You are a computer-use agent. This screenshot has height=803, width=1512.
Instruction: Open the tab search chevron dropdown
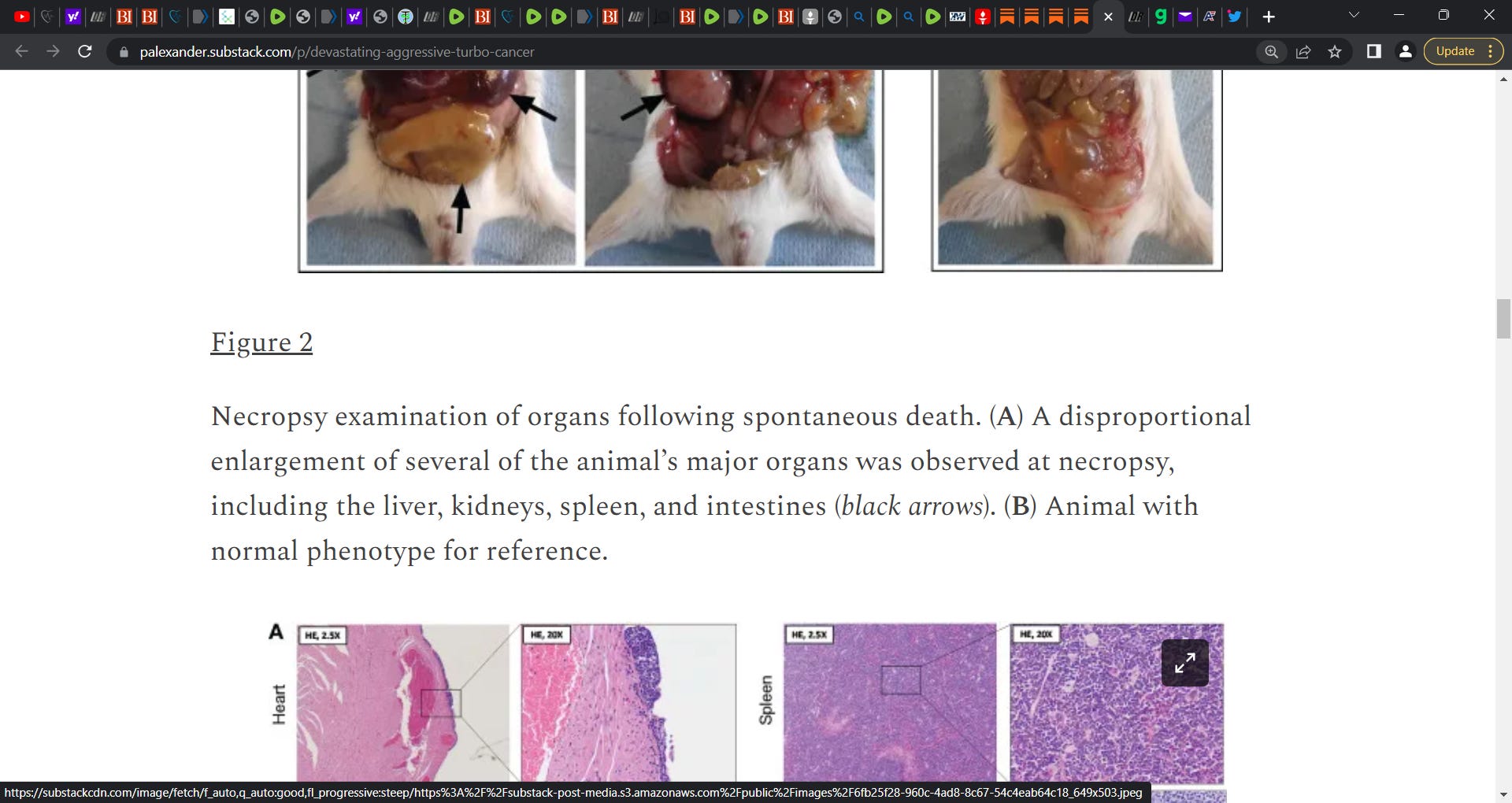pos(1353,15)
